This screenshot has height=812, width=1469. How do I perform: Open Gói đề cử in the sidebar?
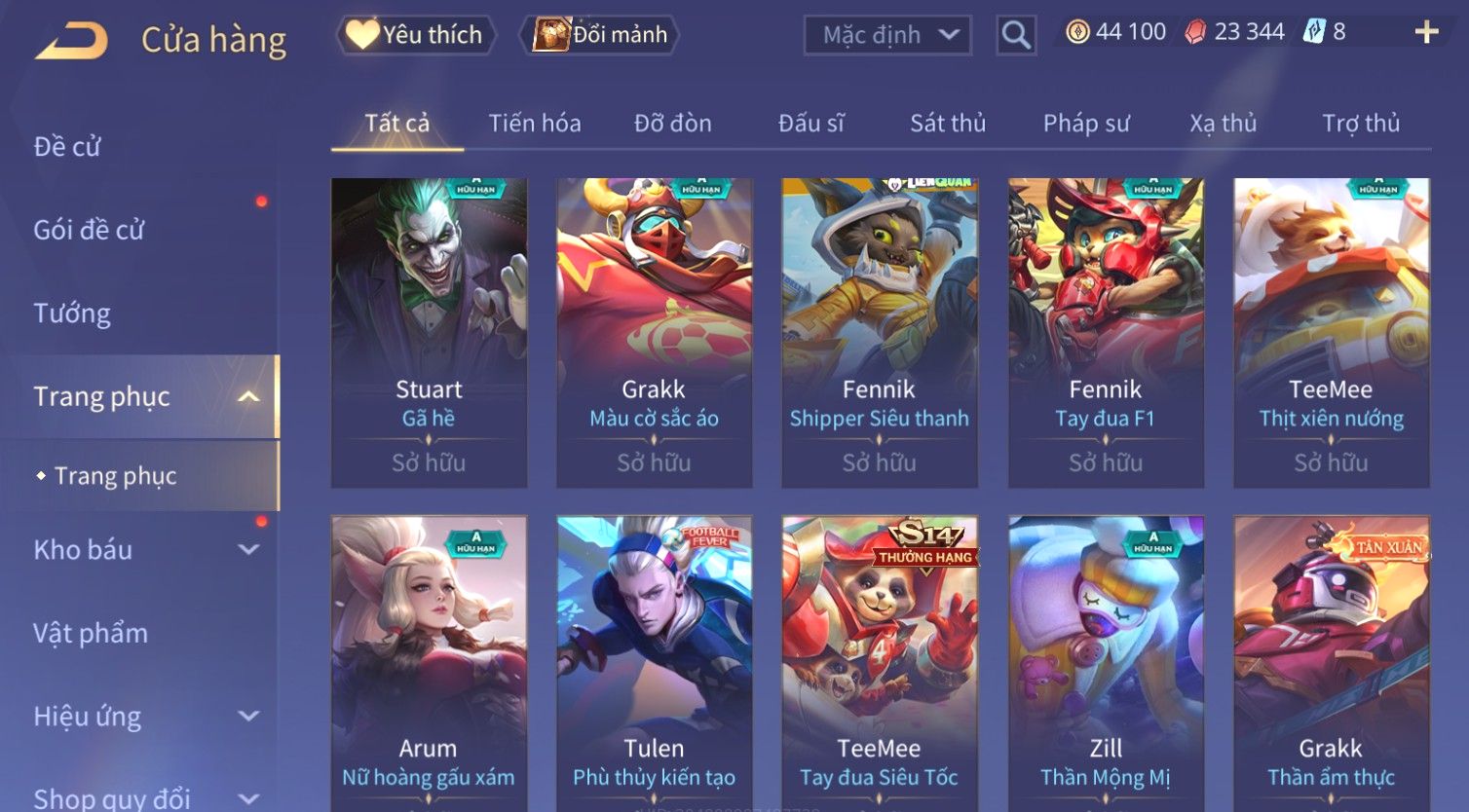pyautogui.click(x=89, y=230)
